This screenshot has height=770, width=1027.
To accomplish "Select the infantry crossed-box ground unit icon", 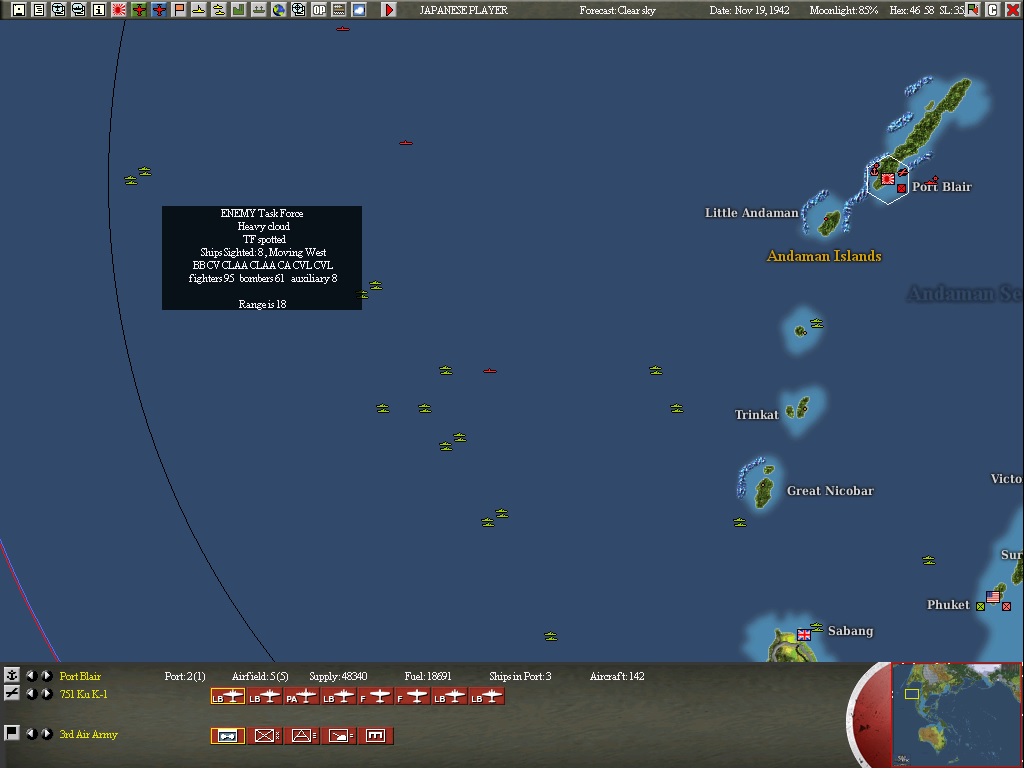I will tap(265, 737).
